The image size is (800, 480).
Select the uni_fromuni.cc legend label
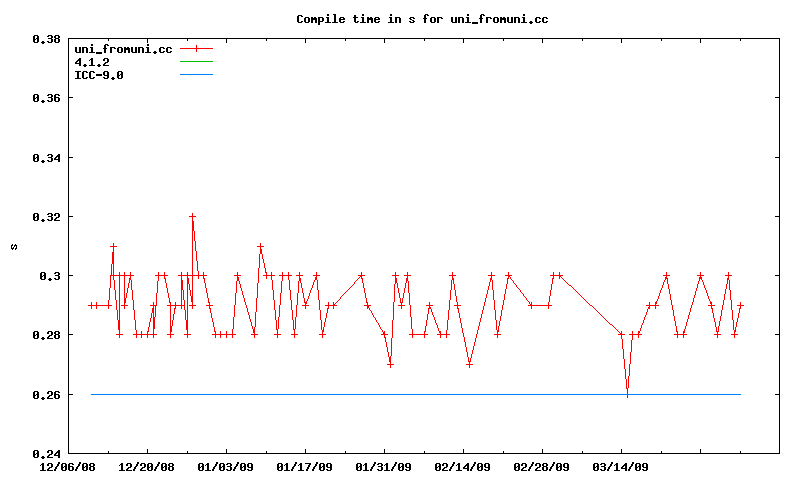point(125,49)
